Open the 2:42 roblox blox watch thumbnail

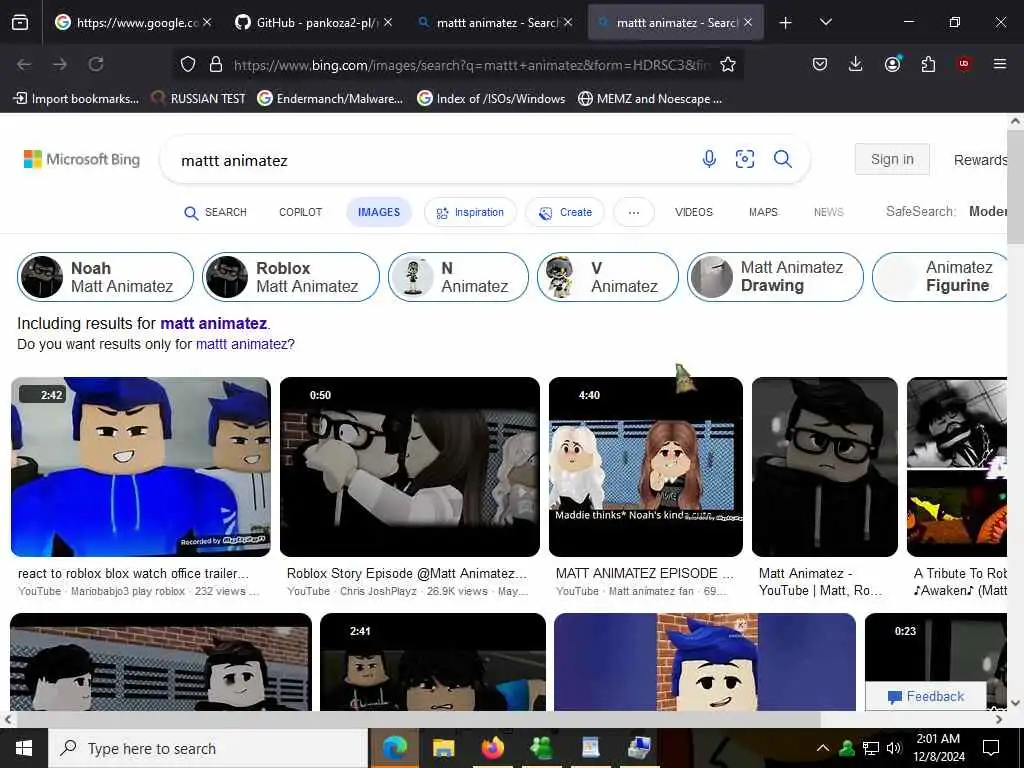(140, 467)
